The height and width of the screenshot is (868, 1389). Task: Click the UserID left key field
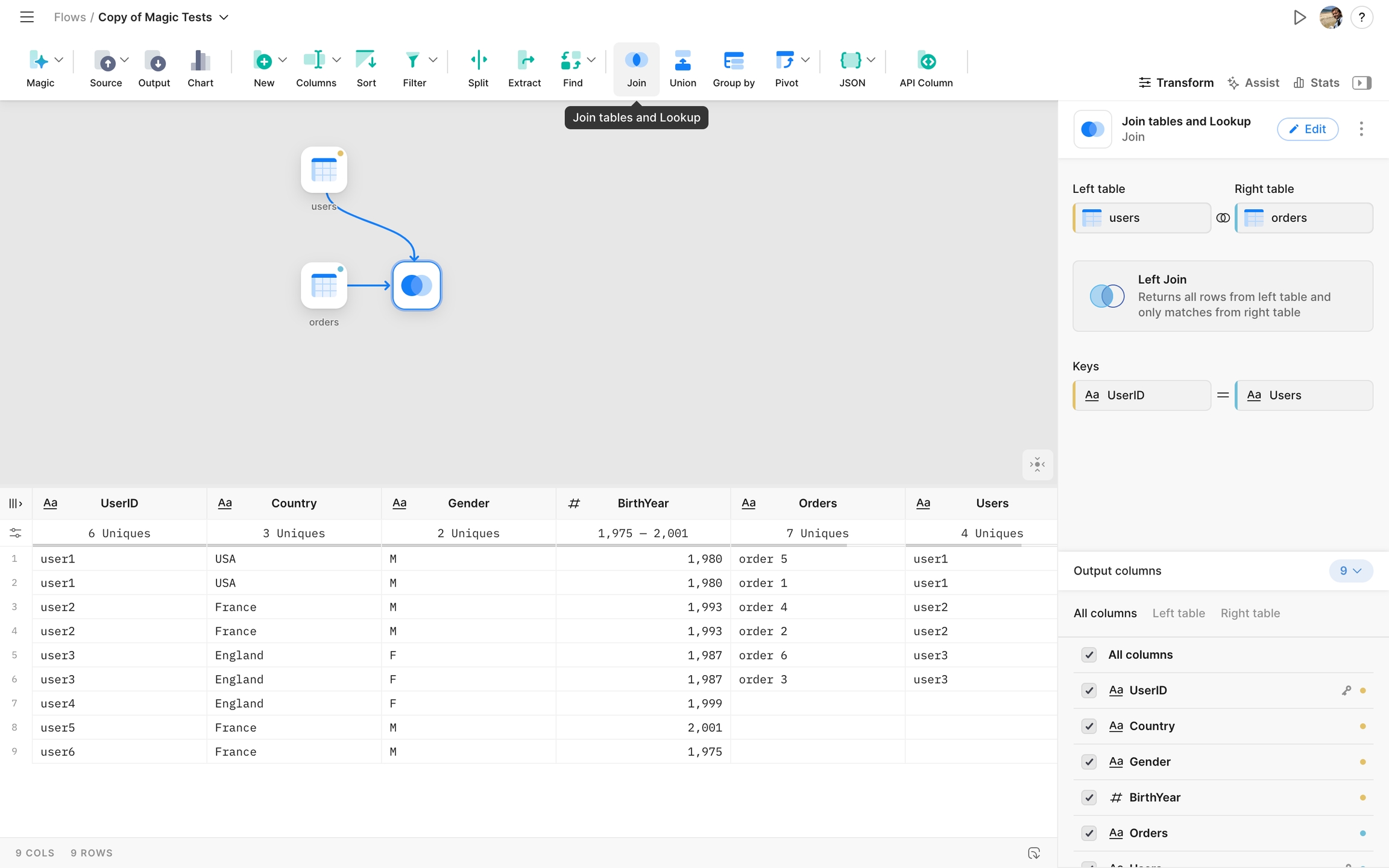click(x=1142, y=395)
